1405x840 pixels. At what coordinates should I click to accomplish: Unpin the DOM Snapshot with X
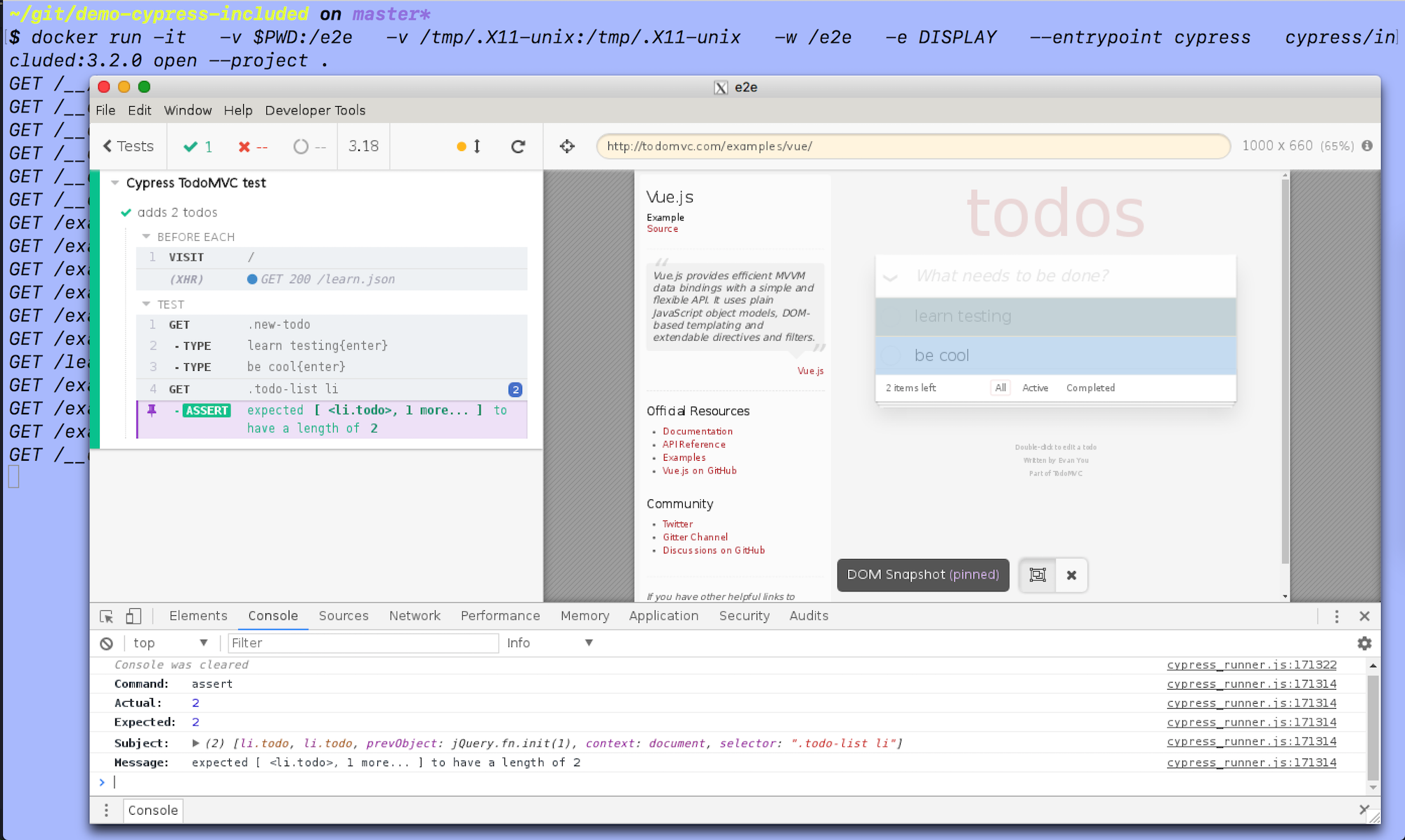click(1071, 575)
